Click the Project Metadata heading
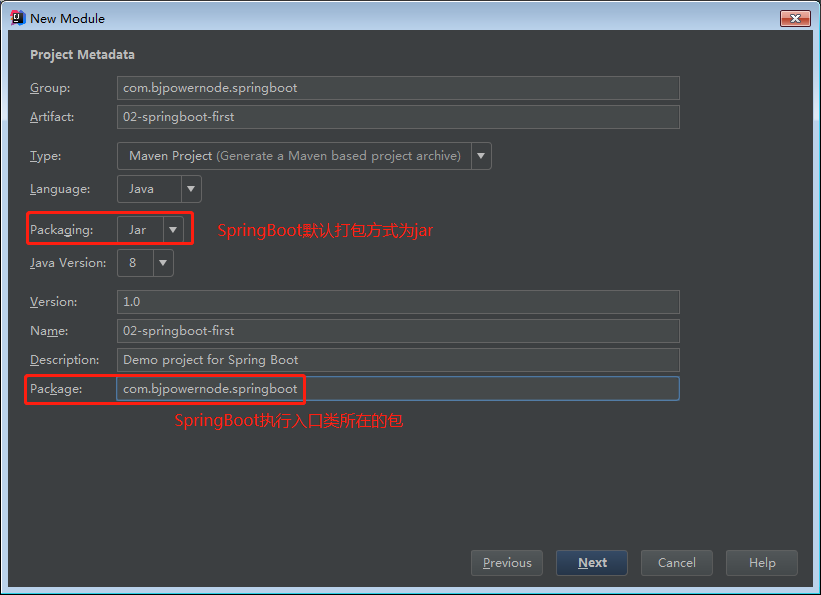 (82, 55)
